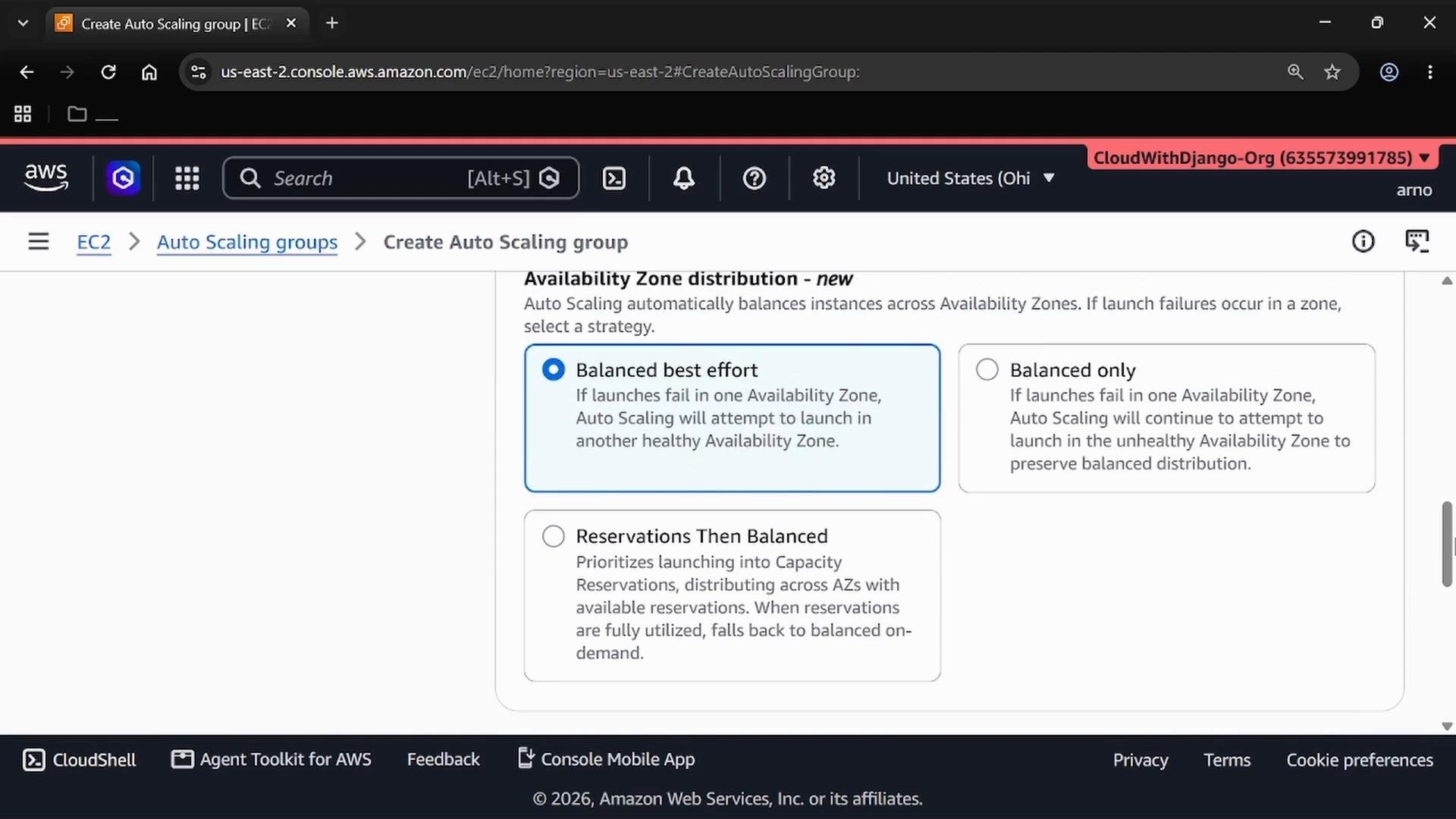Screen dimensions: 1456x819
Task: Open the AWS home logo
Action: [46, 178]
